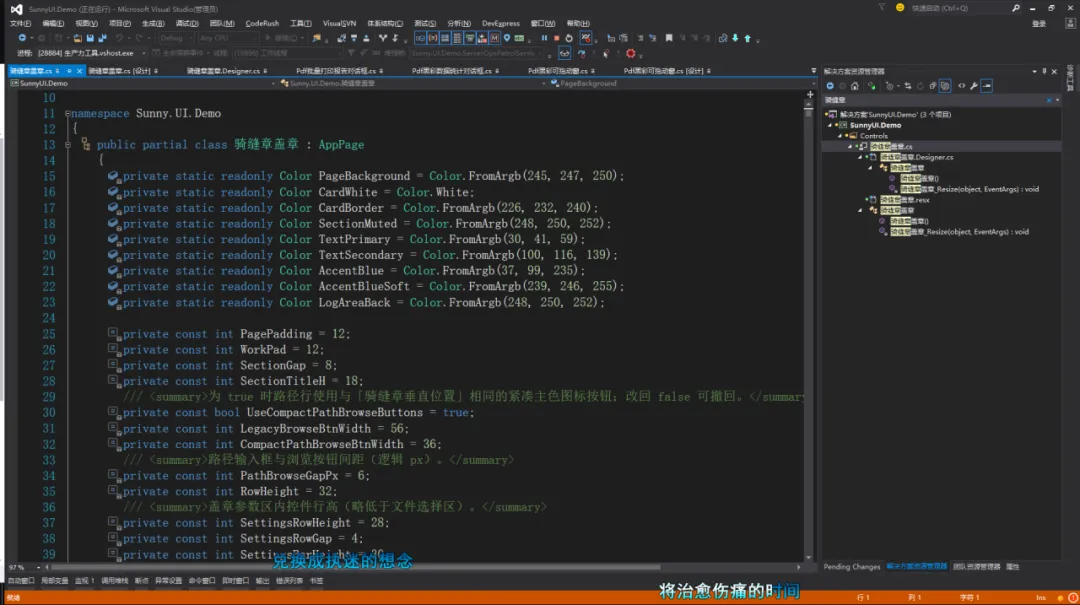This screenshot has width=1080, height=605.
Task: Click the Collapse All icon in Solution Explorer
Action: (x=933, y=86)
